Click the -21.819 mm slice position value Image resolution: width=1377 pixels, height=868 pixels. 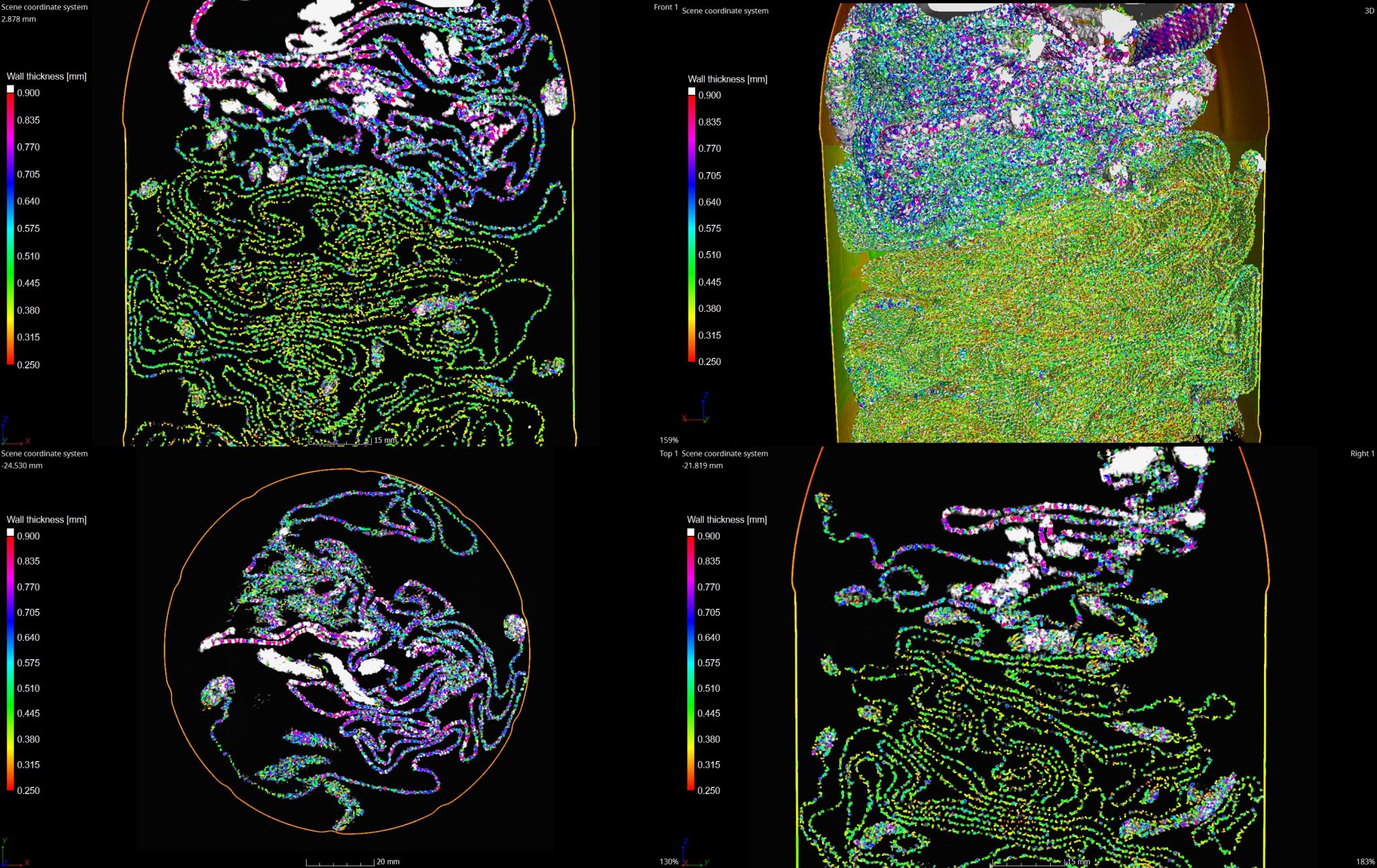[702, 466]
